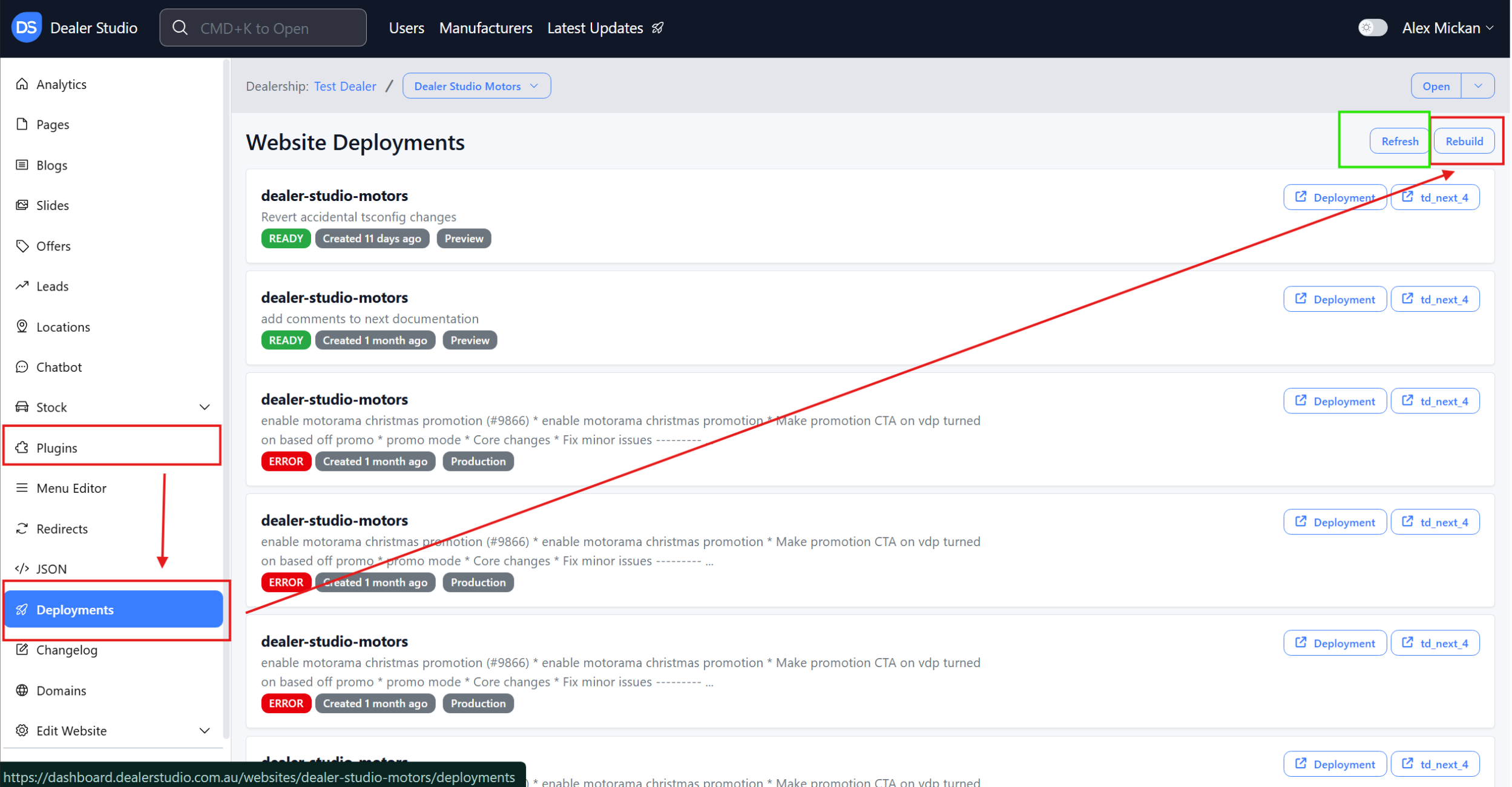
Task: Go to the Users top menu
Action: (x=406, y=28)
